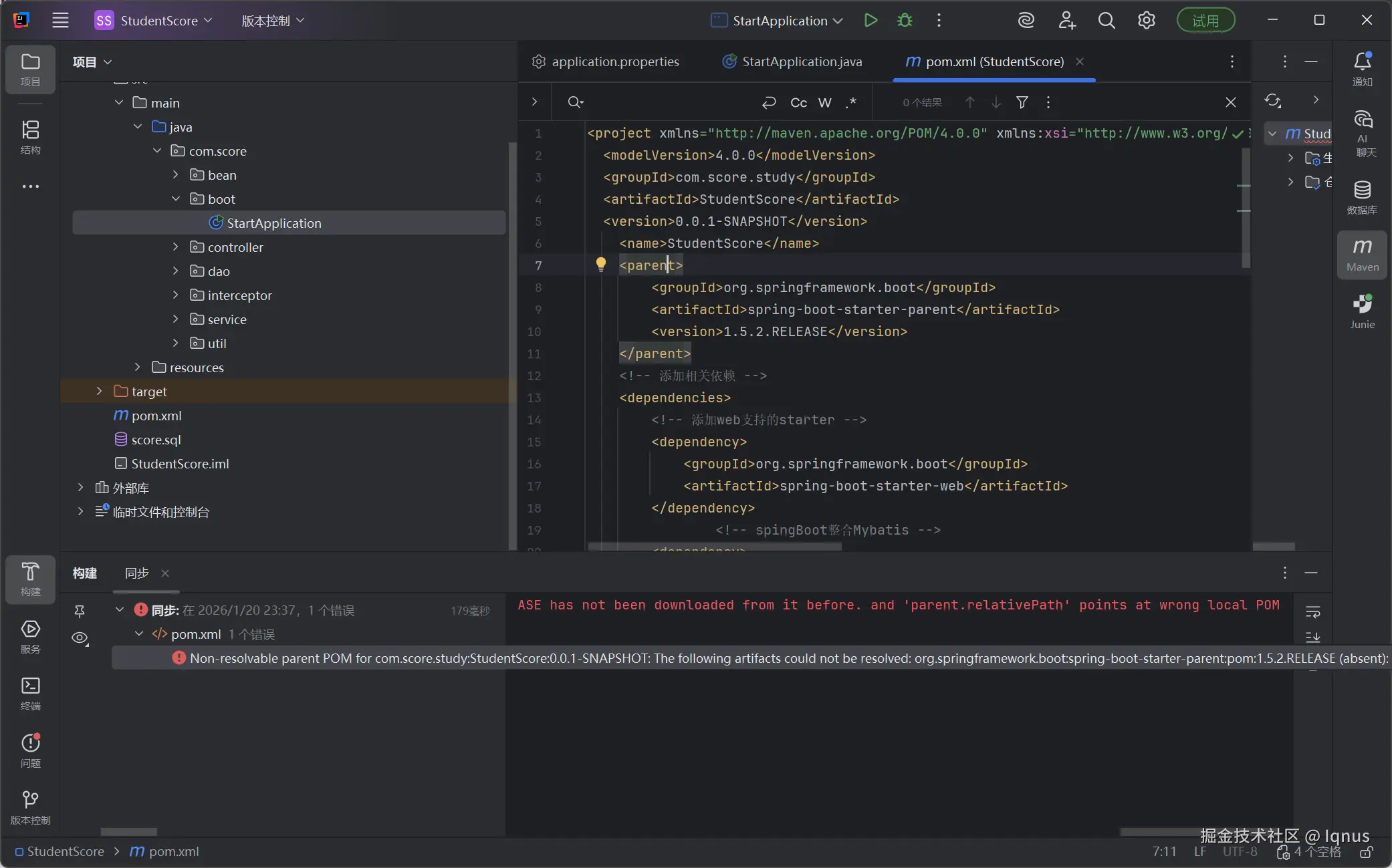
Task: Run StartApplication with the green play button
Action: 870,21
